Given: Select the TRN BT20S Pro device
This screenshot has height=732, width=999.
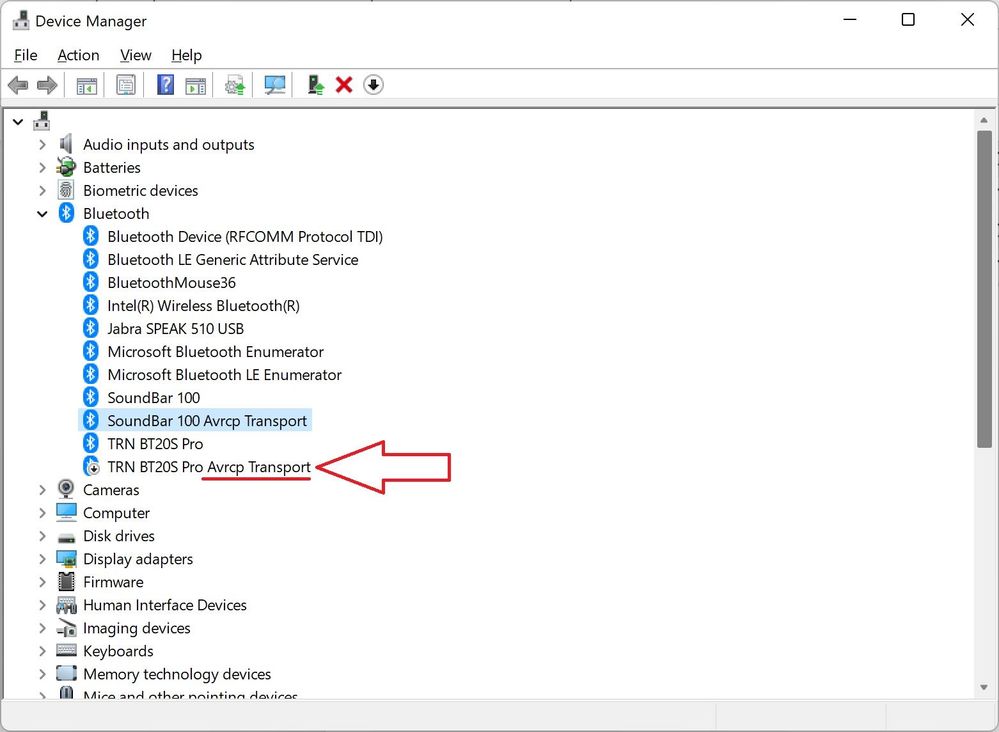Looking at the screenshot, I should click(155, 443).
